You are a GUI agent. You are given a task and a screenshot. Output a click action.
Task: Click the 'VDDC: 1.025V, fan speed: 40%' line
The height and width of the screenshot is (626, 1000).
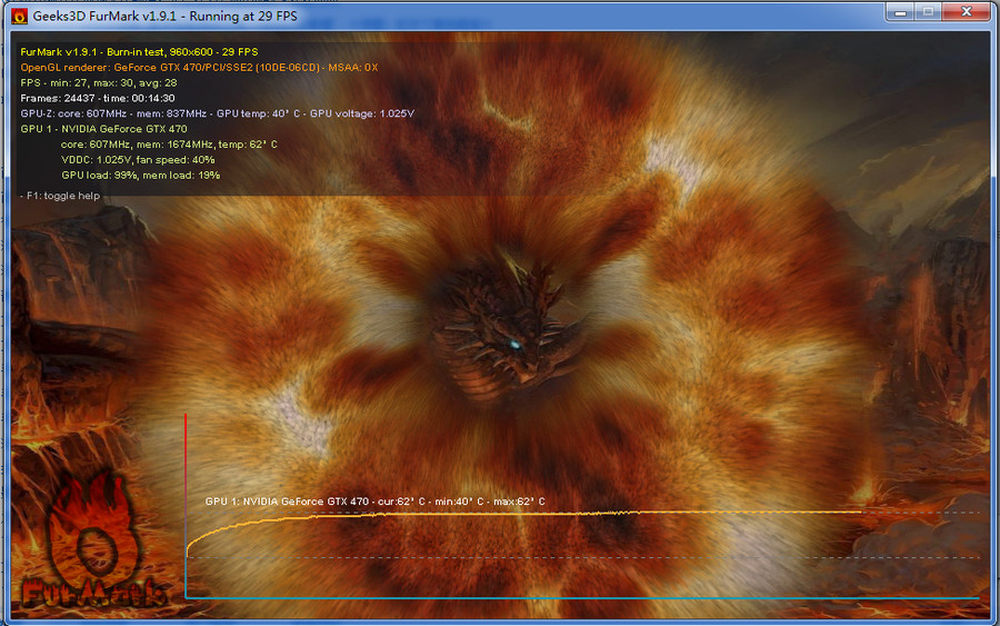(x=138, y=159)
